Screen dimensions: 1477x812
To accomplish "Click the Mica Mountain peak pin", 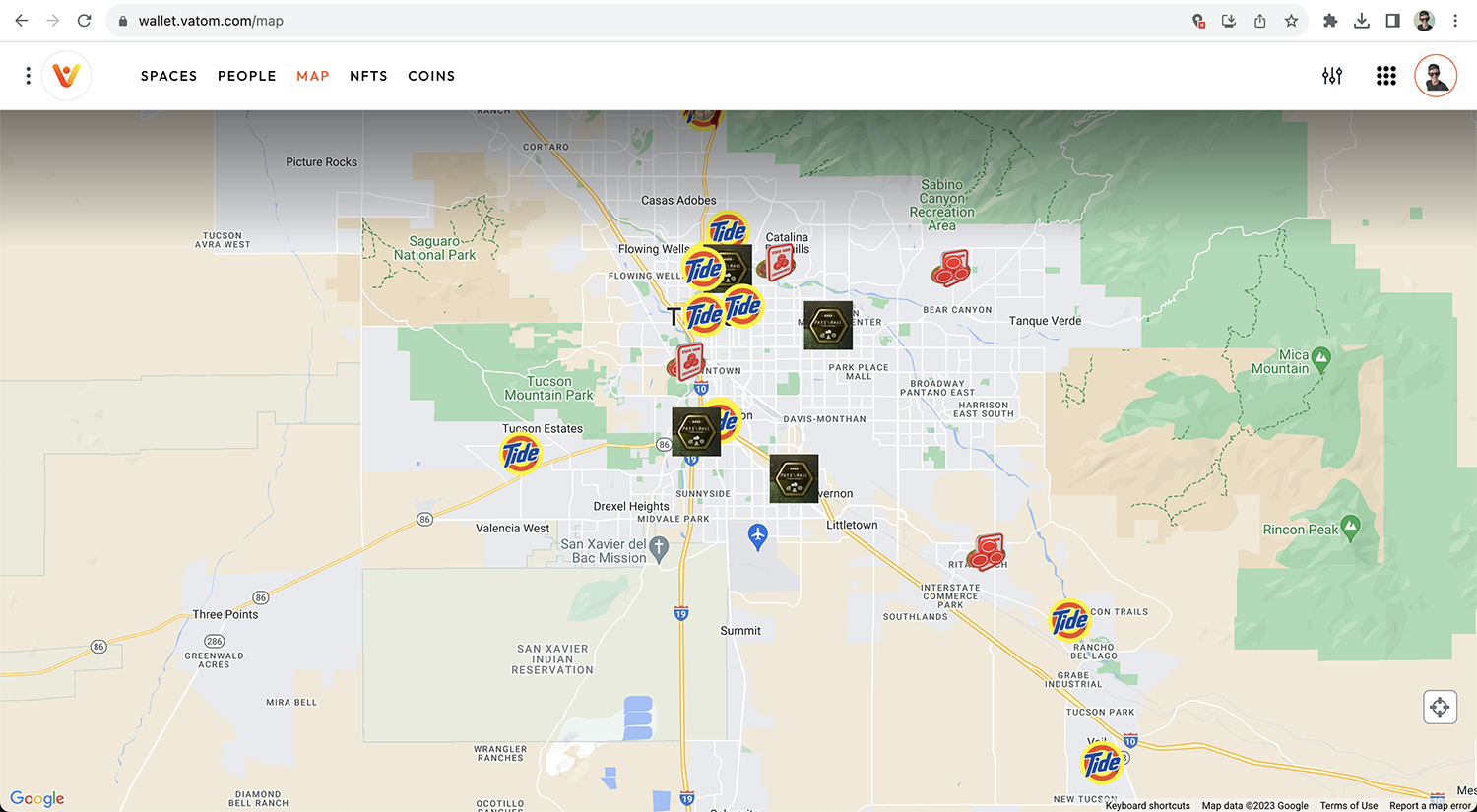I will (x=1321, y=358).
